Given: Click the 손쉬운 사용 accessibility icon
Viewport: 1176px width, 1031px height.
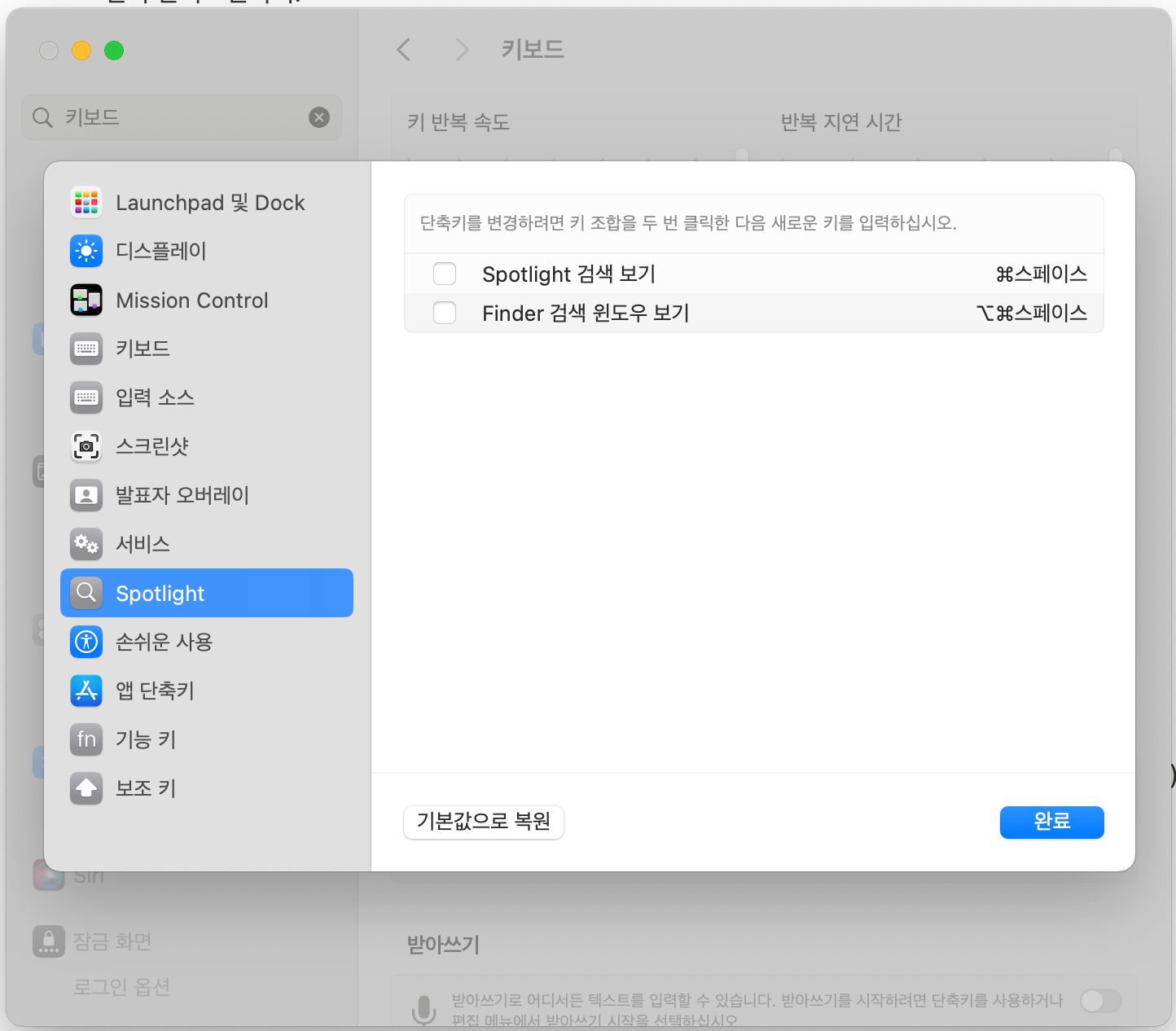Looking at the screenshot, I should pos(86,642).
